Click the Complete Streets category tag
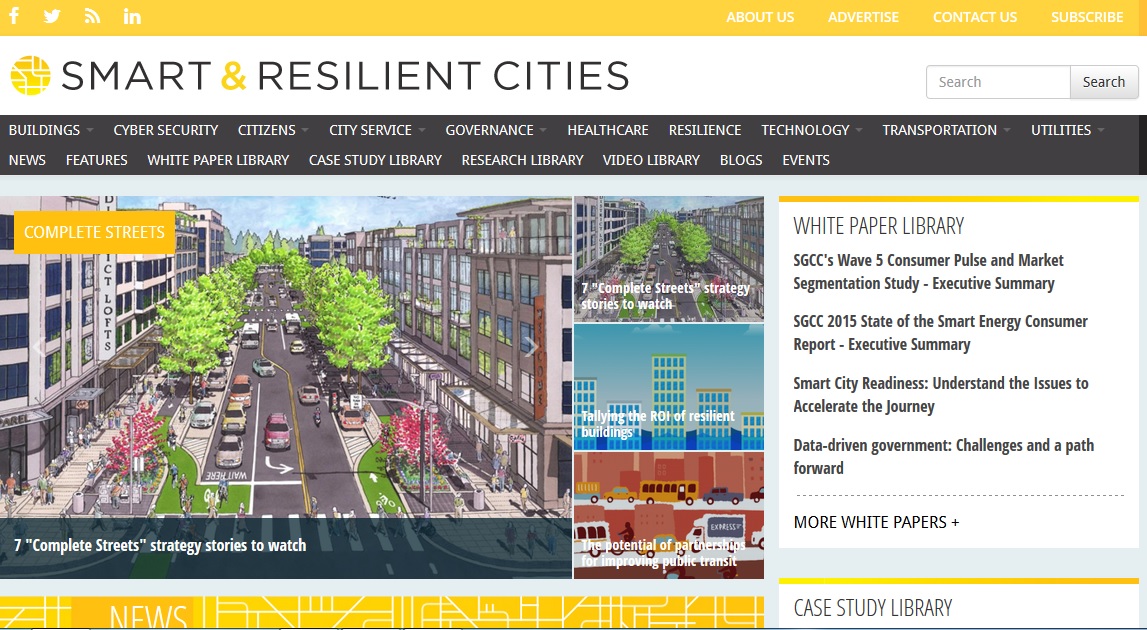Viewport: 1147px width, 630px height. [x=94, y=233]
